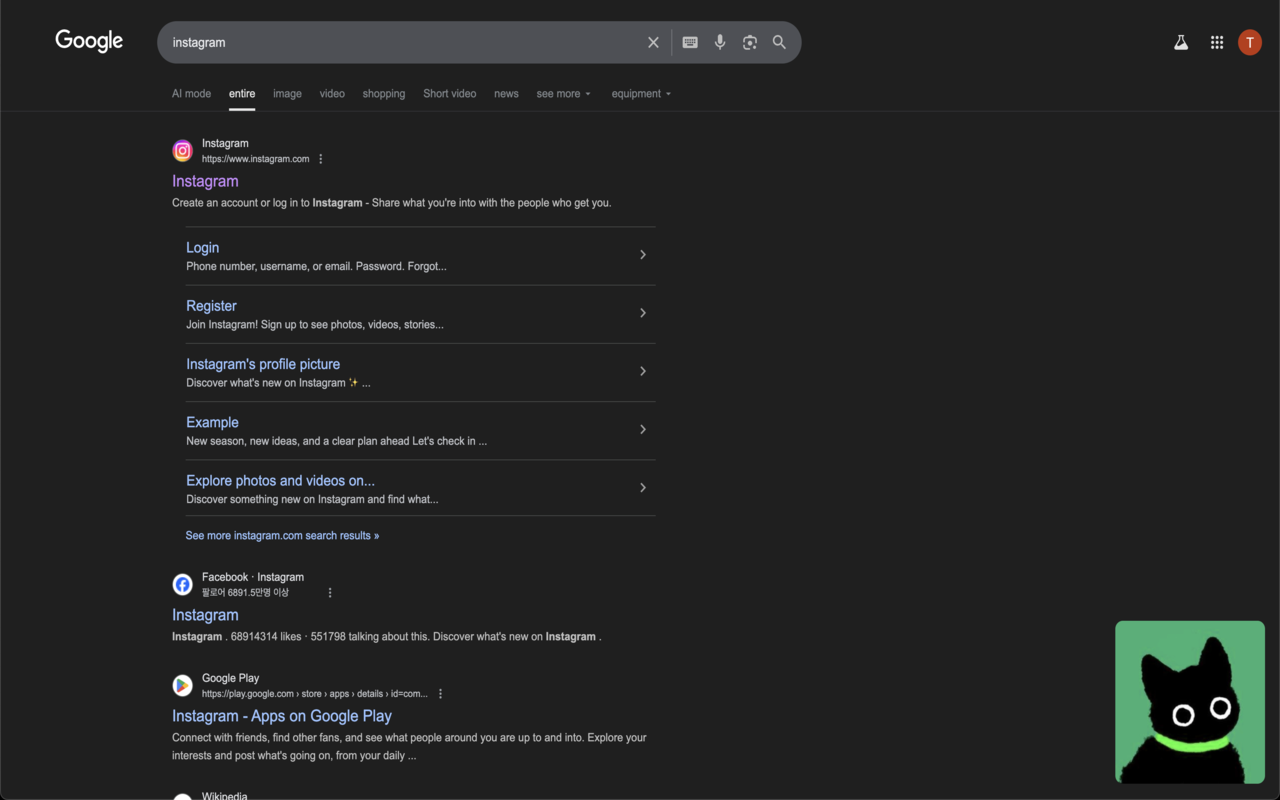Open the shopping results tab
The width and height of the screenshot is (1280, 800).
click(x=384, y=94)
